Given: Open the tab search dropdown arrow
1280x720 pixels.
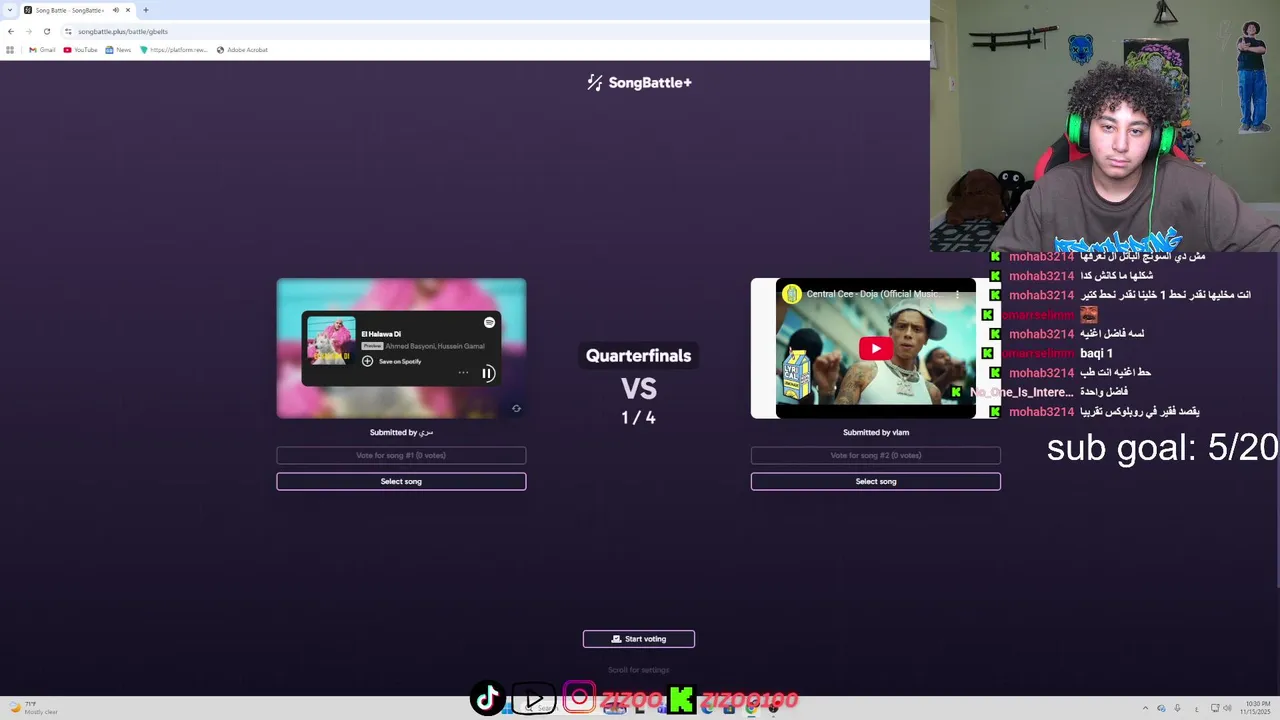Looking at the screenshot, I should coord(10,10).
